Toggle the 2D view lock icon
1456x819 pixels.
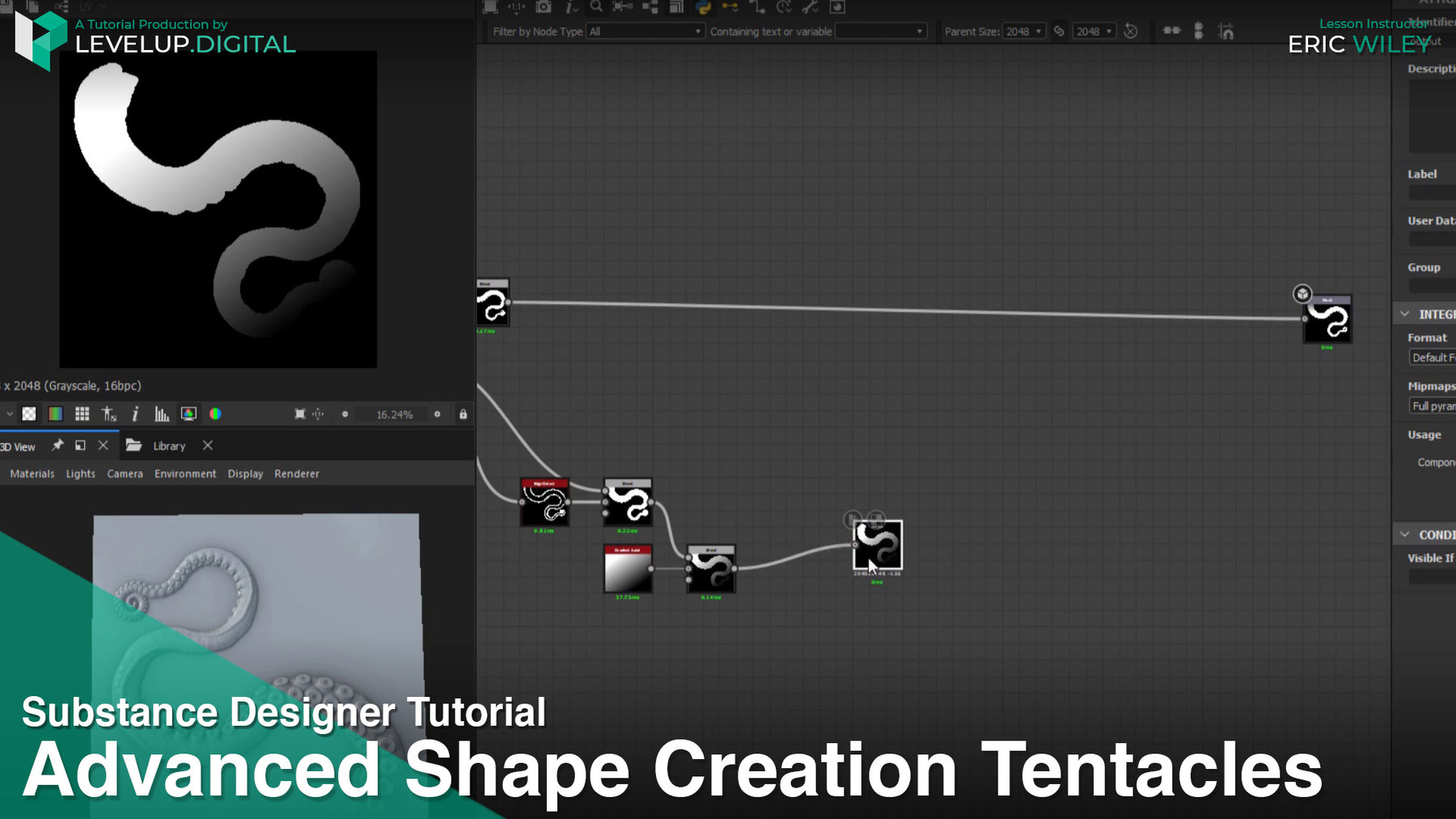[x=463, y=414]
